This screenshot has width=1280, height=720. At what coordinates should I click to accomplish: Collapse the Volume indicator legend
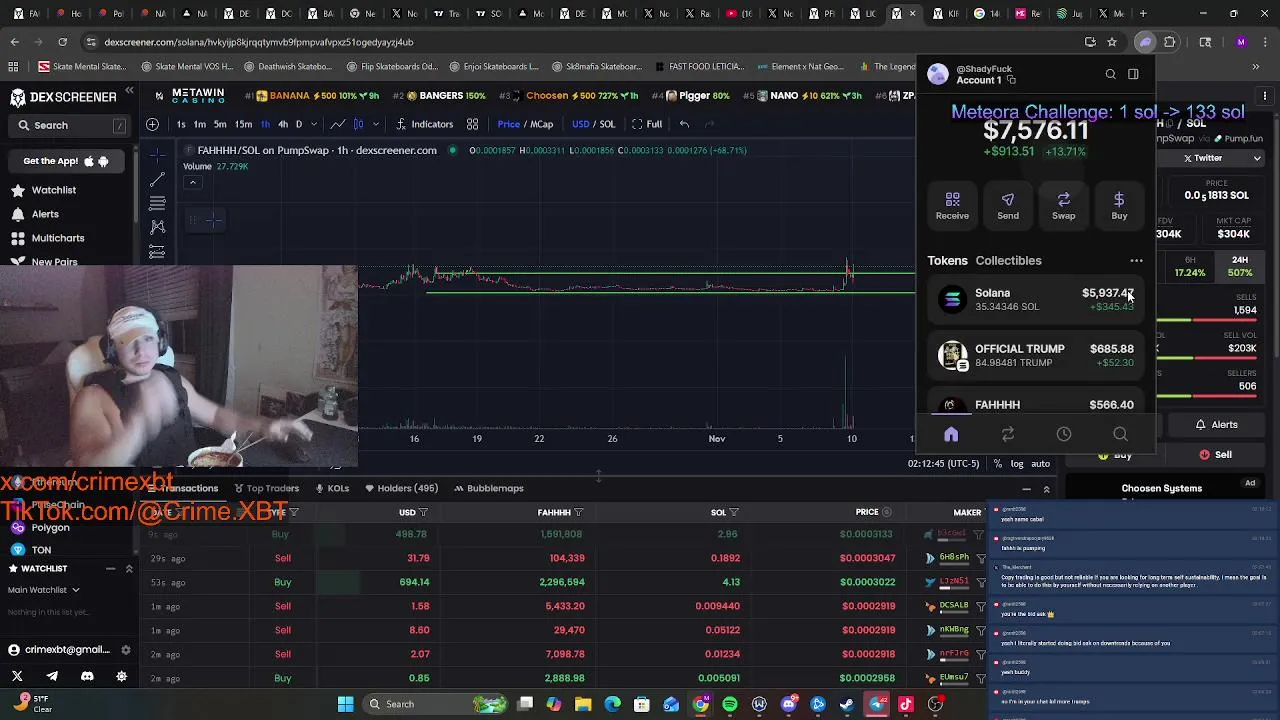pos(193,182)
